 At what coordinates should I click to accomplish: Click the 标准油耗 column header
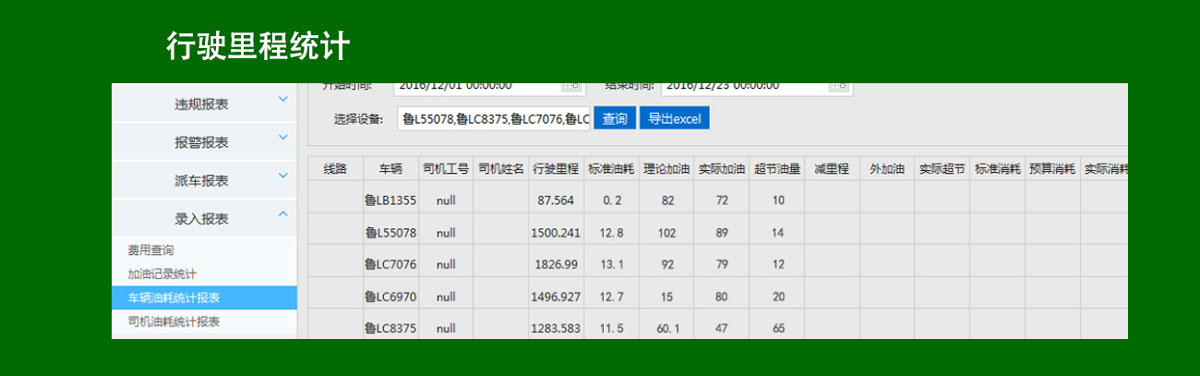611,169
